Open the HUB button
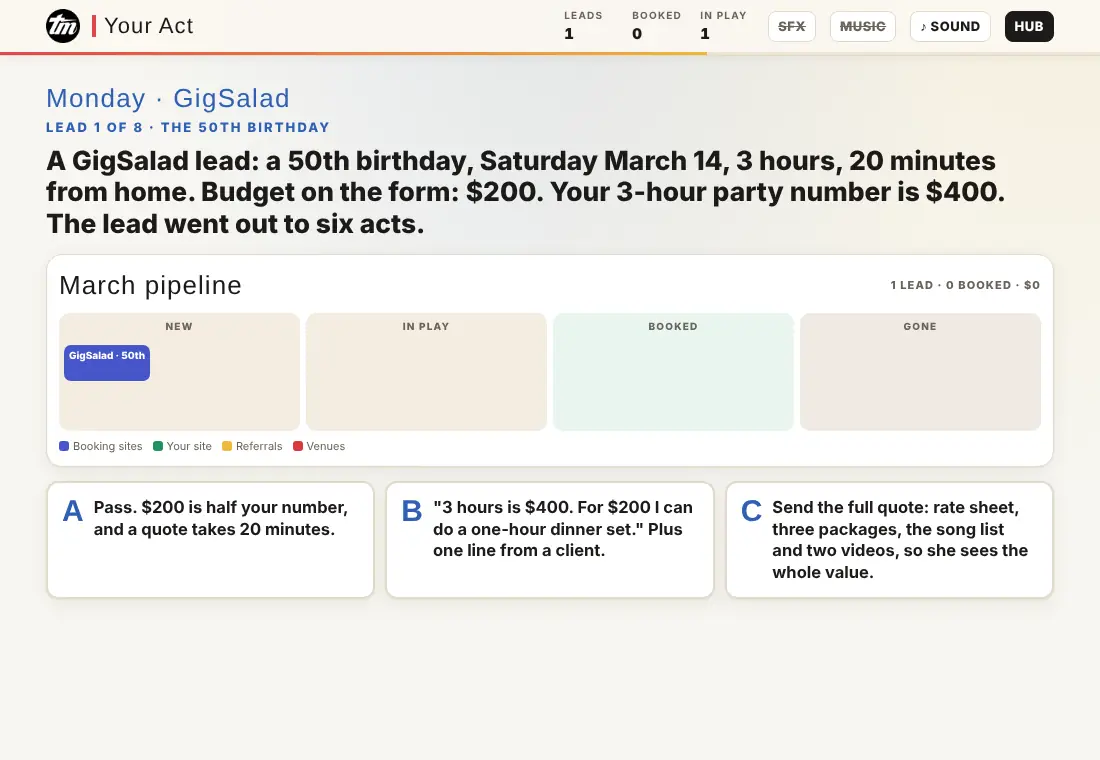Viewport: 1100px width, 760px height. coord(1028,27)
